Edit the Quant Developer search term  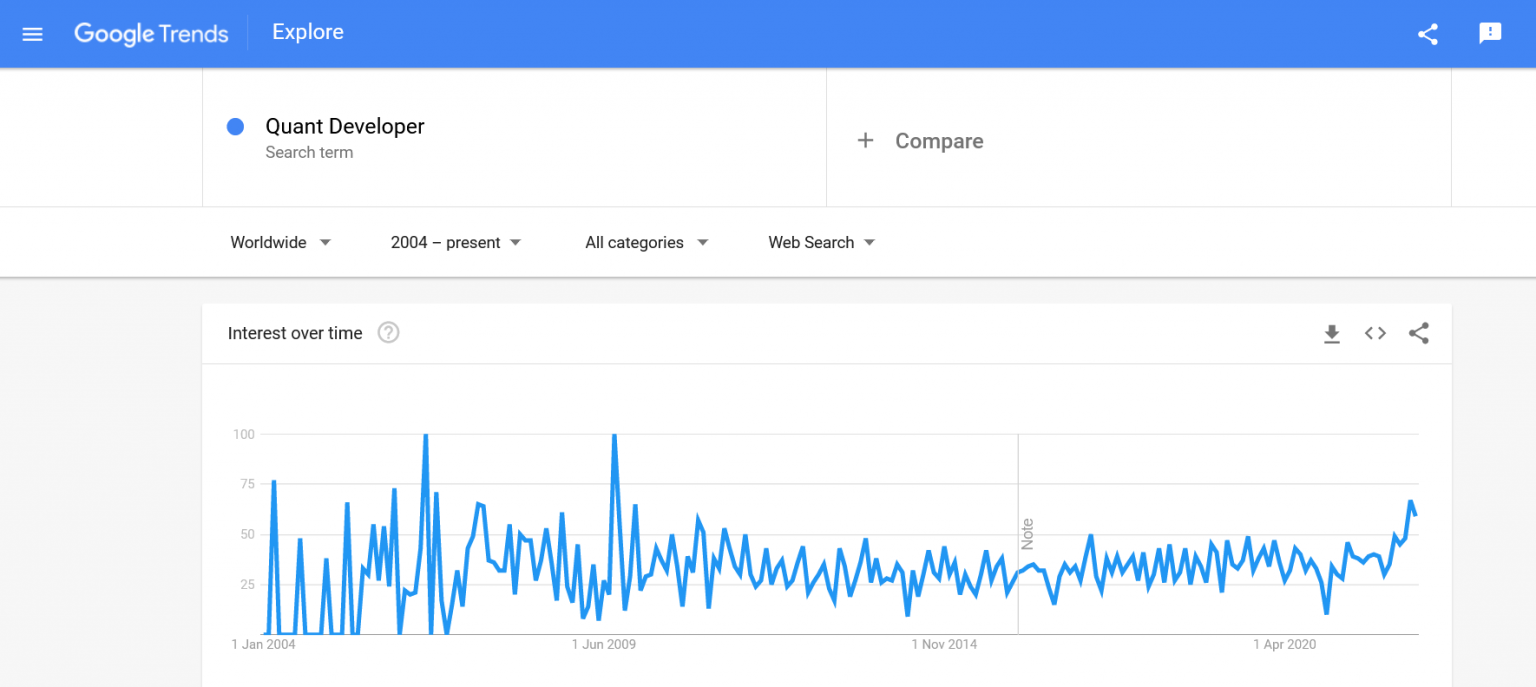(345, 127)
